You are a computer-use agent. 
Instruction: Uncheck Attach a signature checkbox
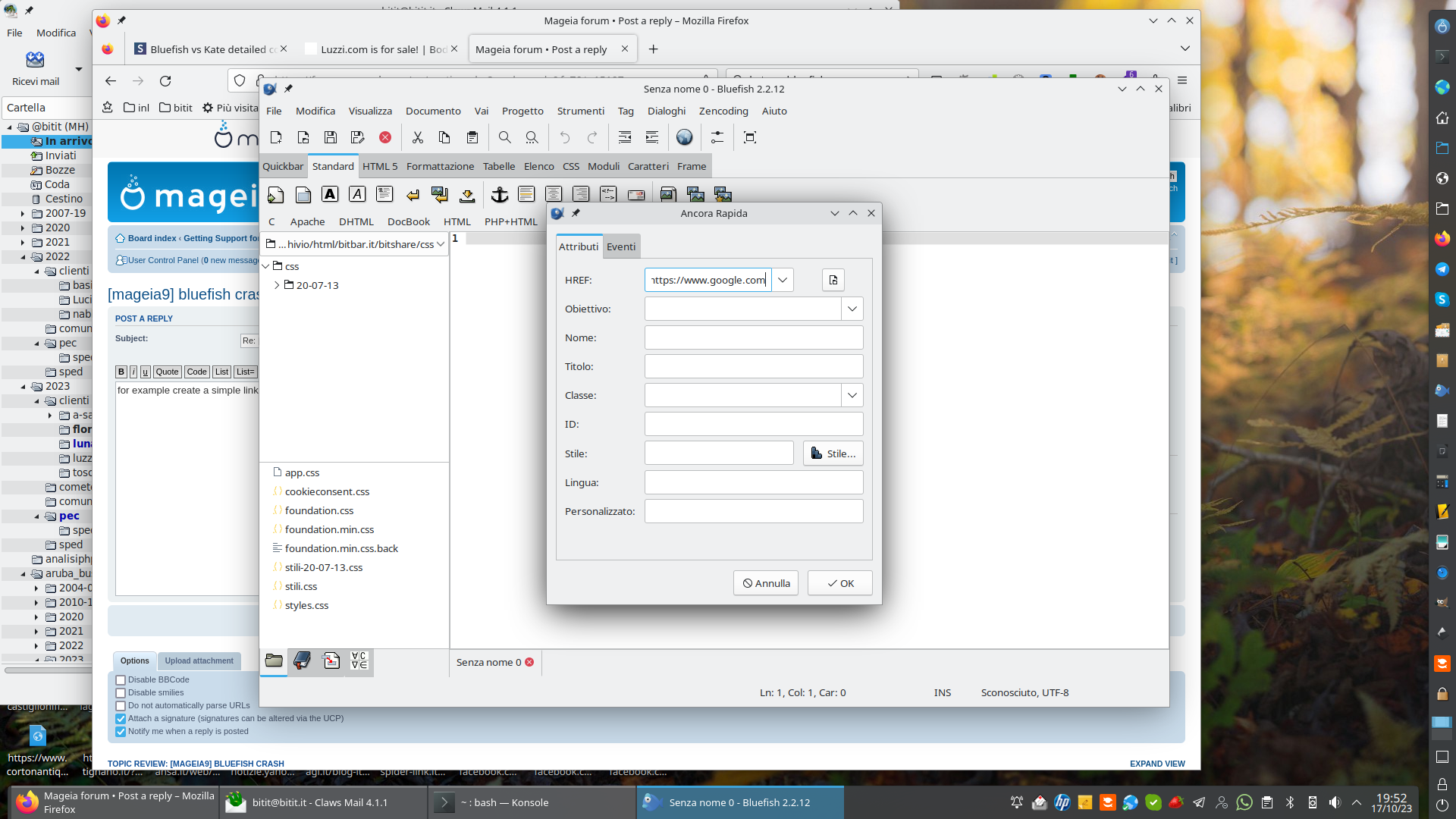[x=121, y=719]
